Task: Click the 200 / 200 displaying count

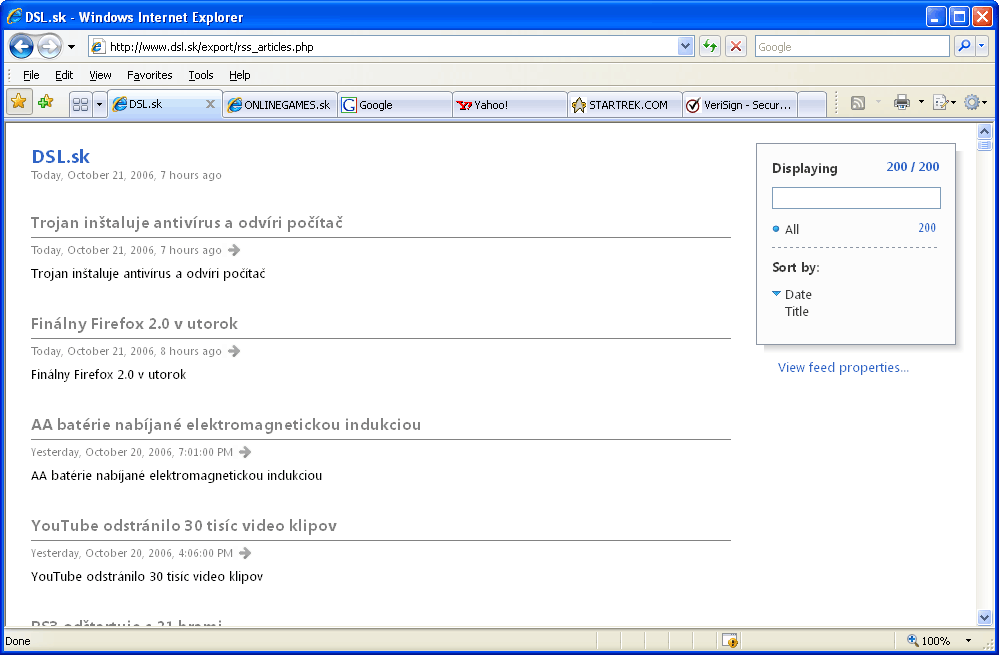Action: click(912, 167)
